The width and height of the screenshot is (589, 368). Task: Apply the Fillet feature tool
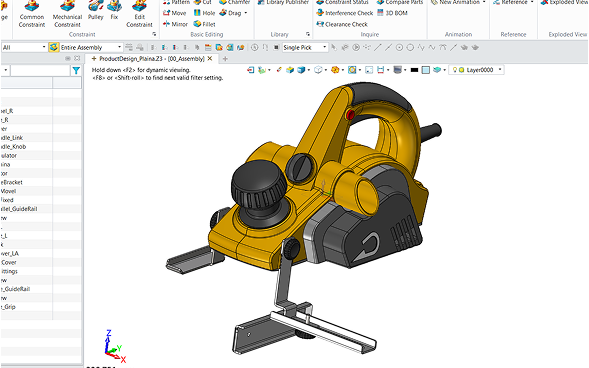pos(204,24)
